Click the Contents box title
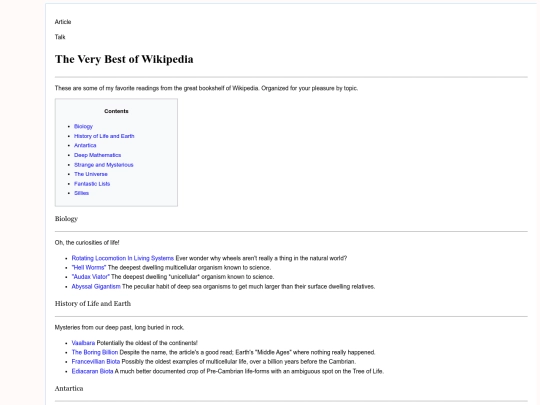 [116, 111]
